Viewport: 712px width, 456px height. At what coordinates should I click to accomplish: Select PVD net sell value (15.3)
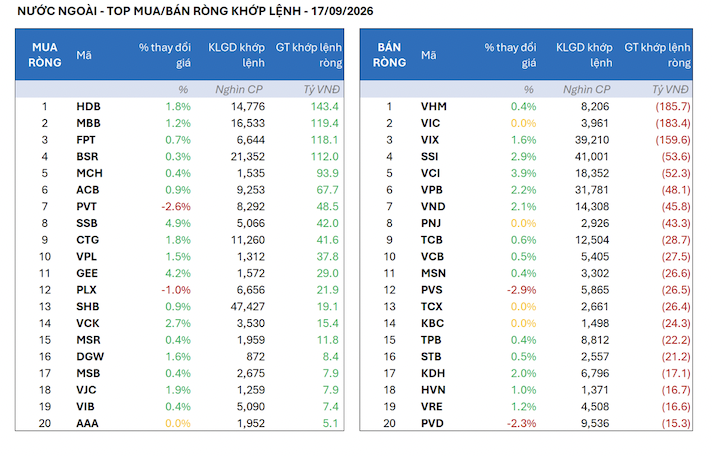point(676,423)
